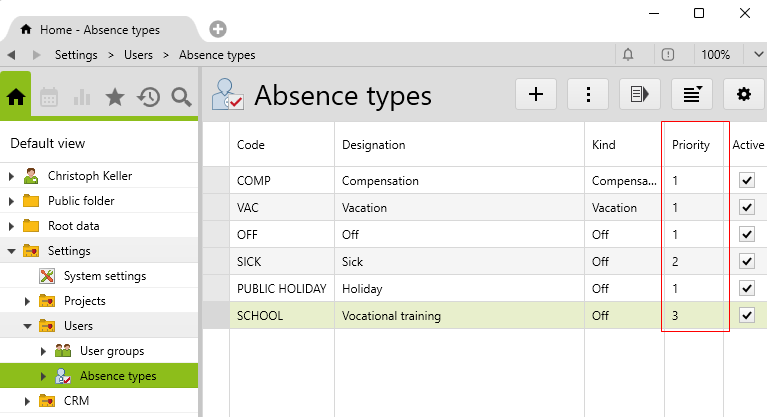Open the gear settings button

tap(743, 94)
